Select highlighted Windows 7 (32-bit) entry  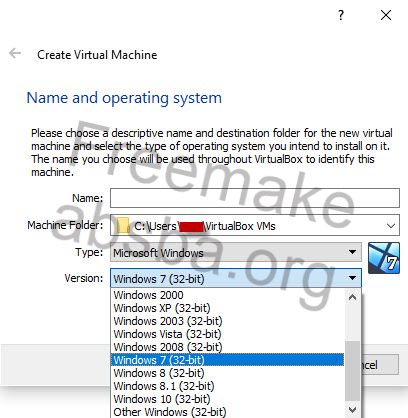pyautogui.click(x=227, y=360)
